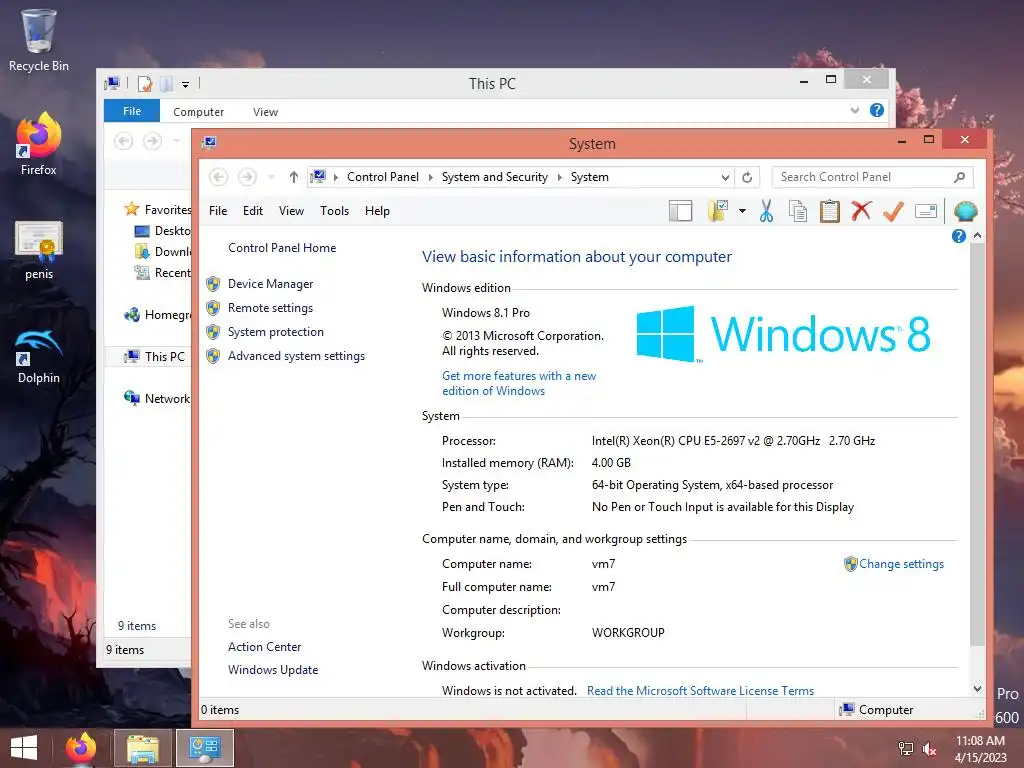Open the address bar history dropdown
The image size is (1024, 768).
point(725,177)
